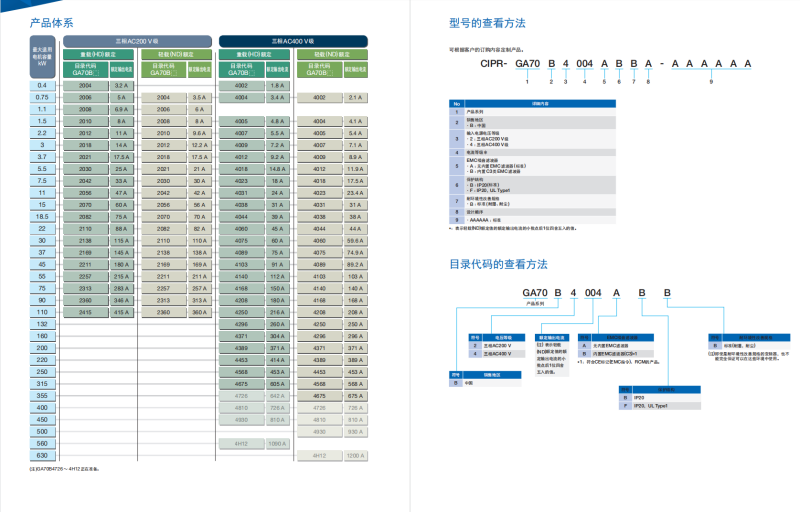Click the 详细内容 table header
Image resolution: width=800 pixels, height=512 pixels.
pyautogui.click(x=540, y=104)
